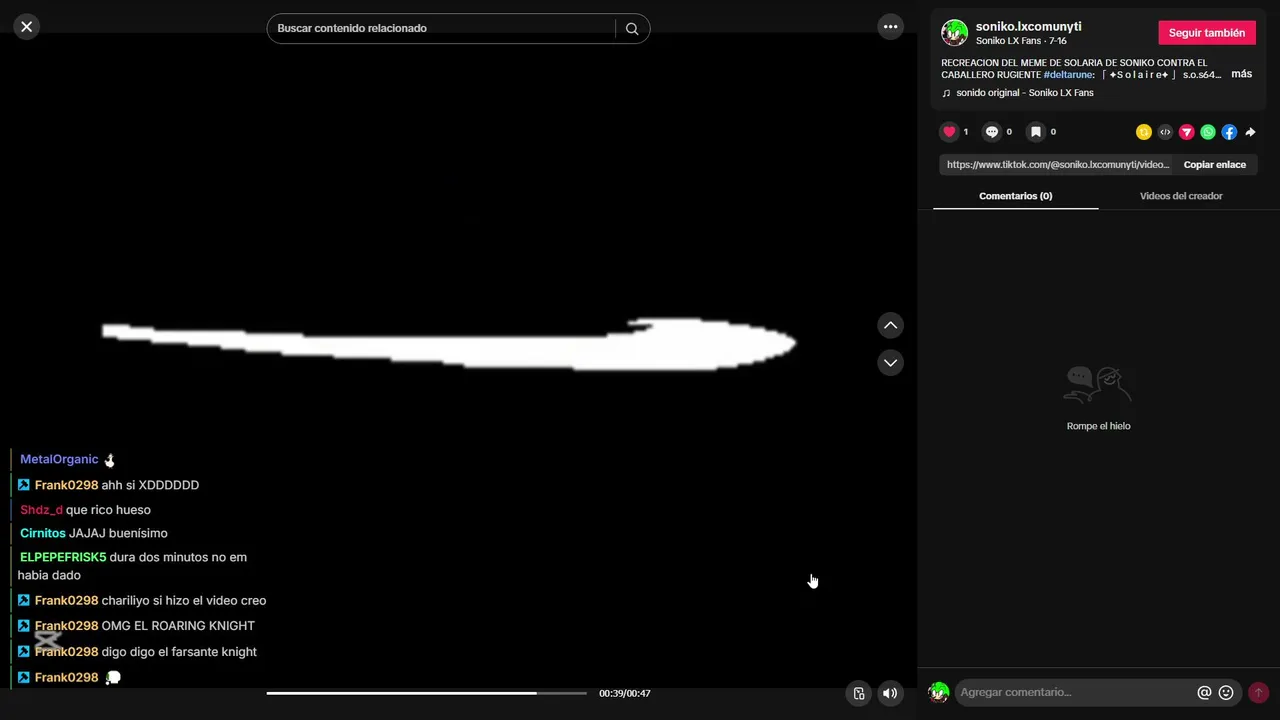1280x720 pixels.
Task: Open the #deltarune hashtag link
Action: [x=1068, y=75]
